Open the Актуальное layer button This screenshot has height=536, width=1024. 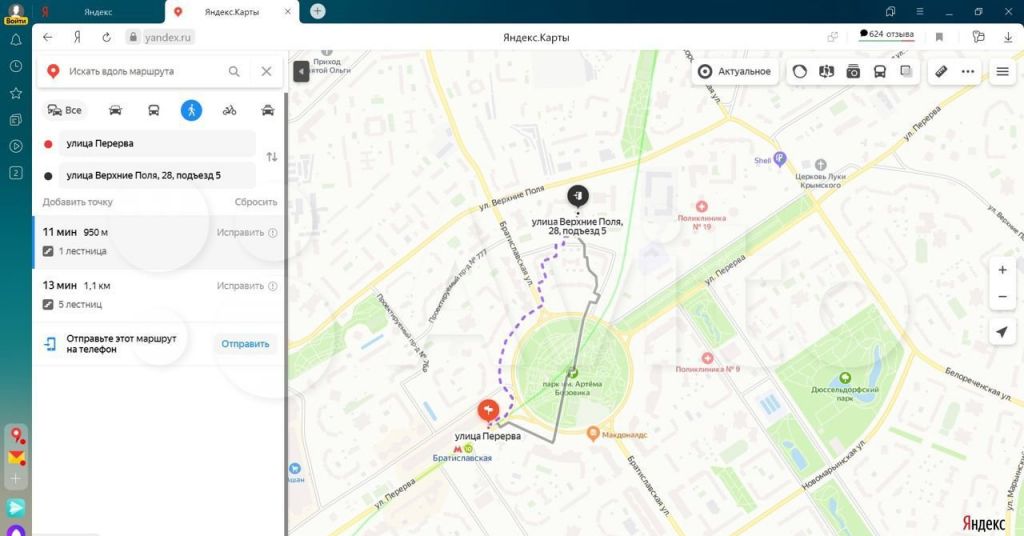point(735,71)
